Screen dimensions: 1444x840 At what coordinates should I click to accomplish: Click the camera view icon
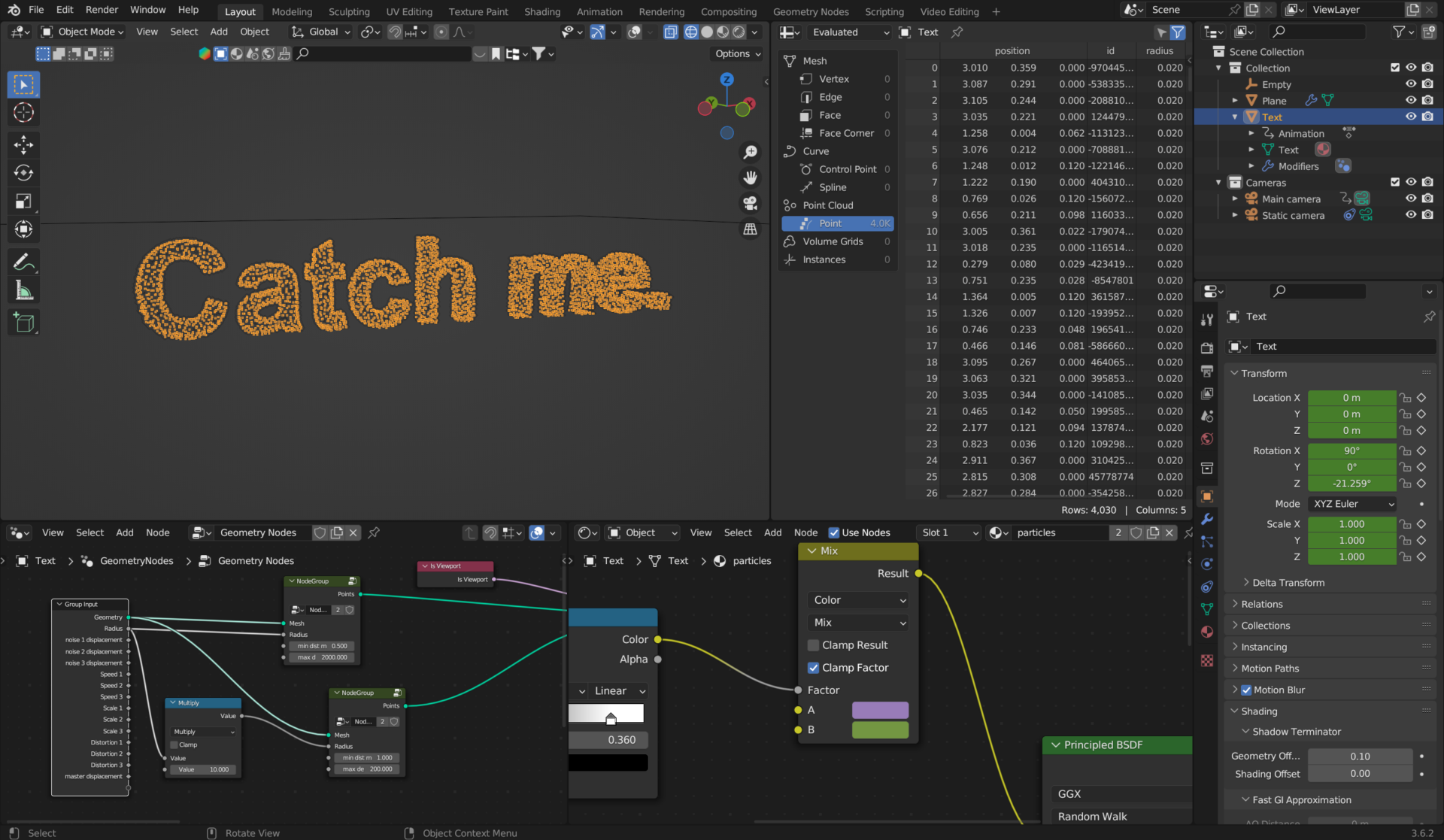coord(750,203)
